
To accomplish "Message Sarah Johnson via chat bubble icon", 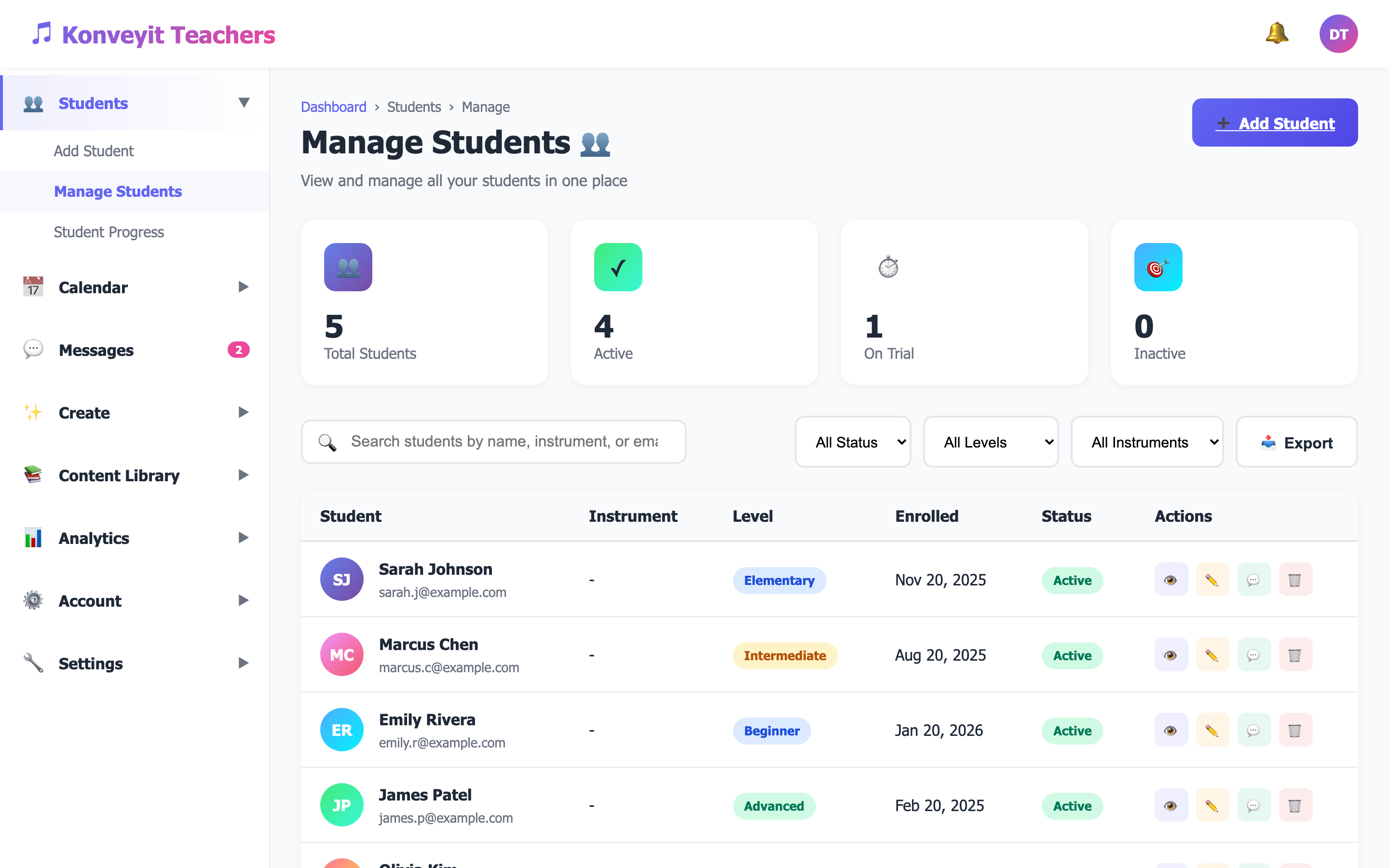I will 1253,580.
